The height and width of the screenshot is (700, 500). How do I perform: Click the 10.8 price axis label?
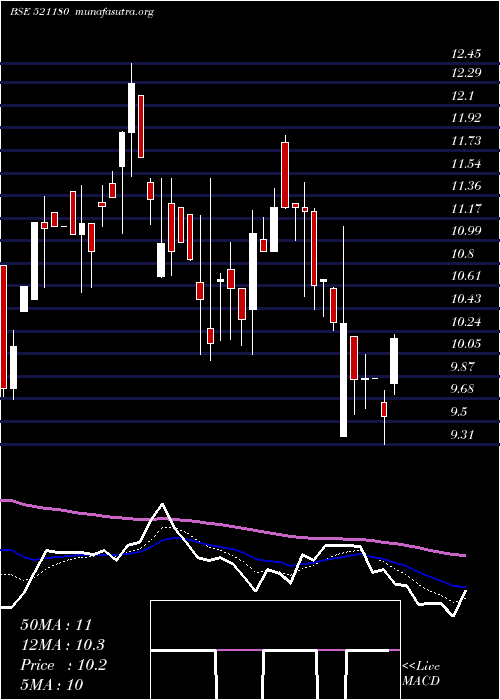point(463,254)
